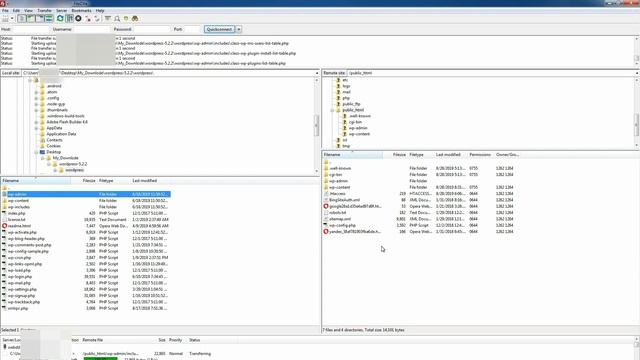Sort local files by Filename column
640x360 pixels.
[36, 180]
